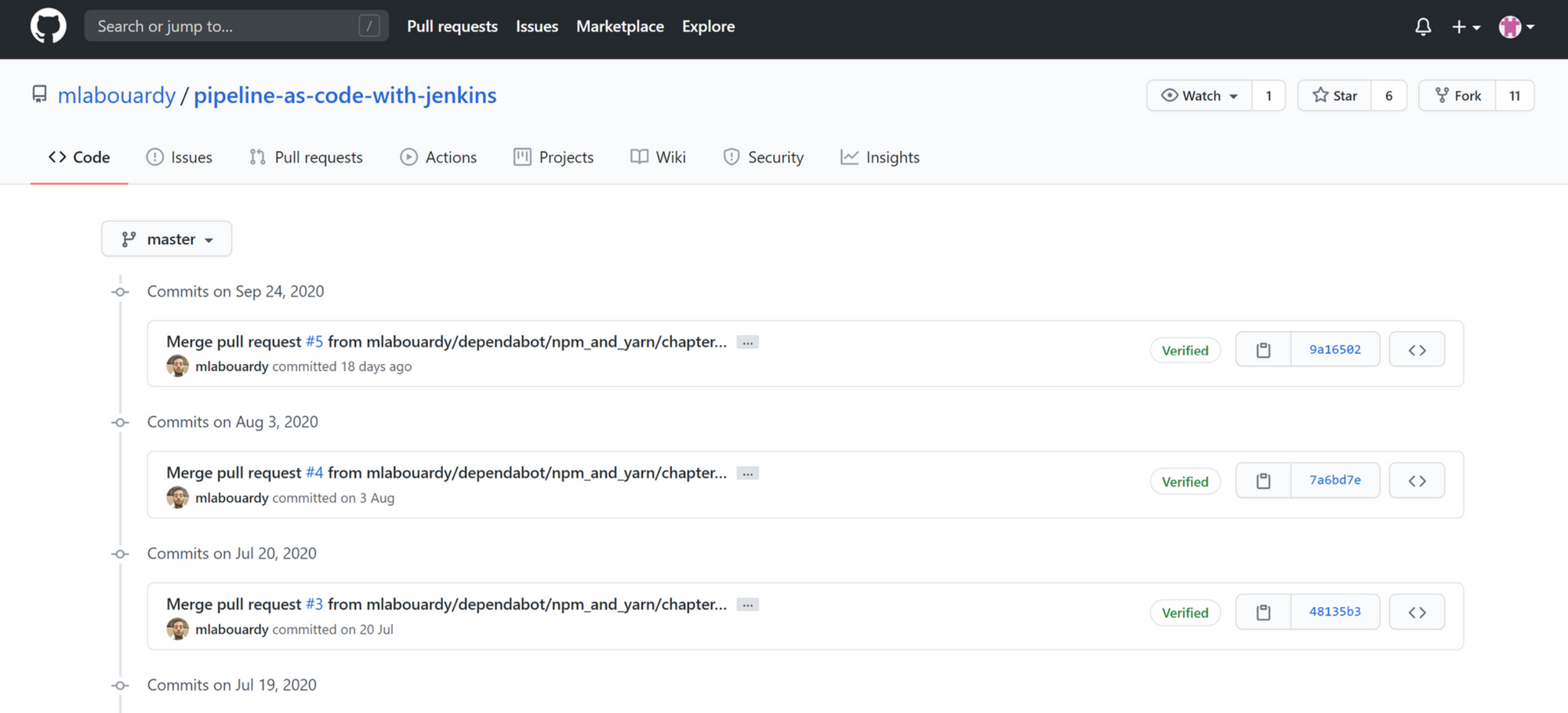Focus the Search or jump to field
1568x713 pixels.
click(236, 26)
